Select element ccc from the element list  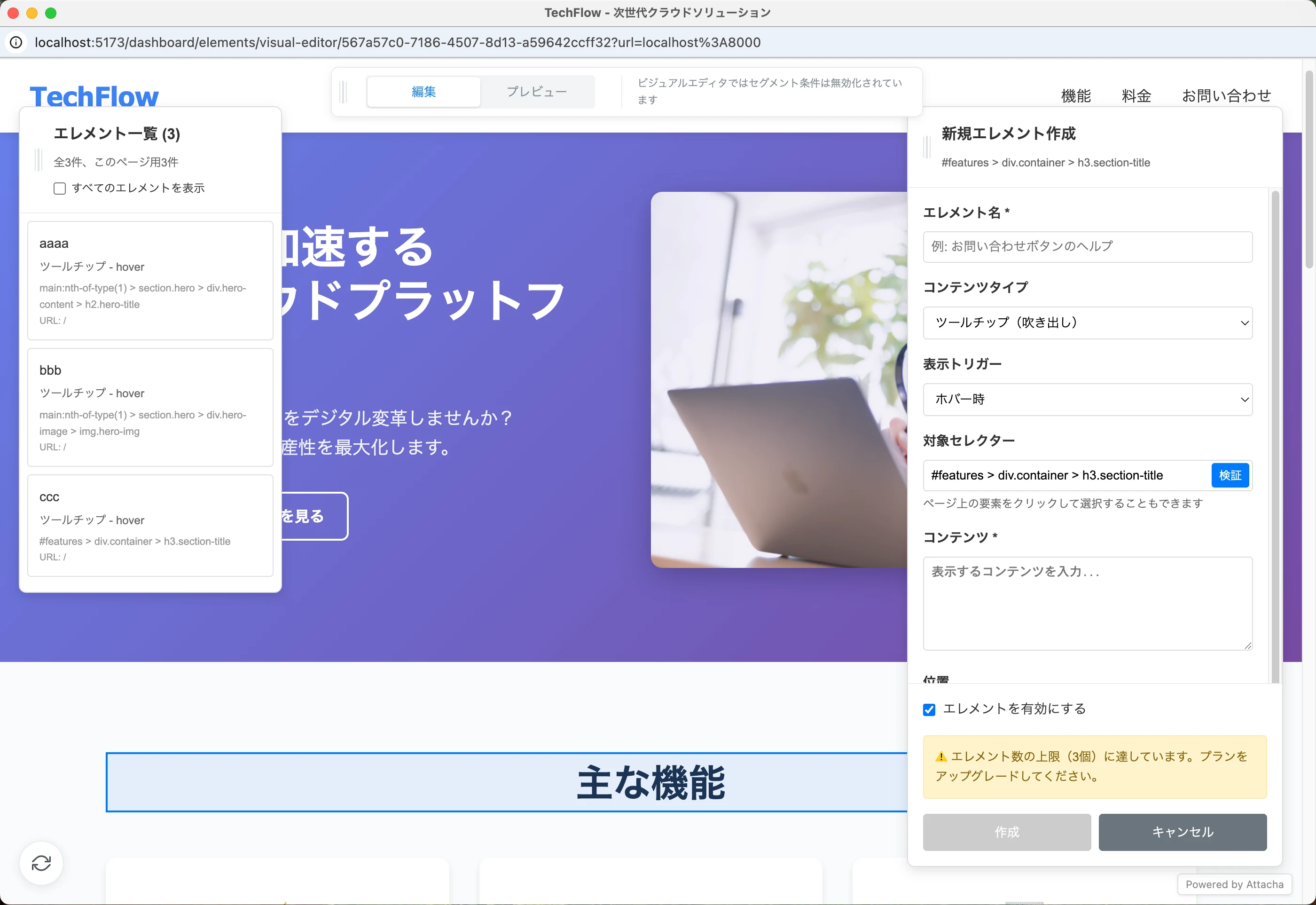[x=149, y=526]
